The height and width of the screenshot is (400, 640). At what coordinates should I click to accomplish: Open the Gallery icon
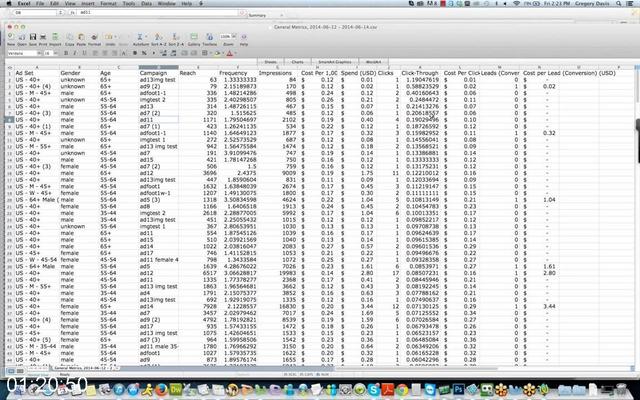coord(194,38)
